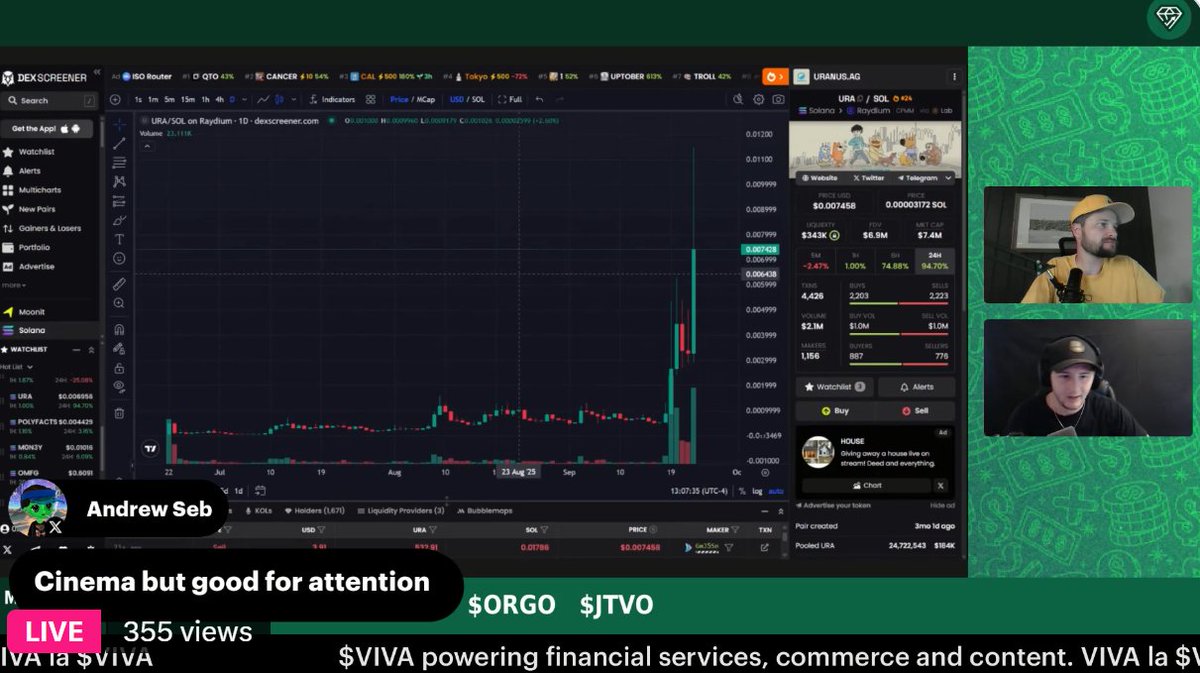Select the crosshair cursor tool
1200x673 pixels.
pyautogui.click(x=119, y=125)
